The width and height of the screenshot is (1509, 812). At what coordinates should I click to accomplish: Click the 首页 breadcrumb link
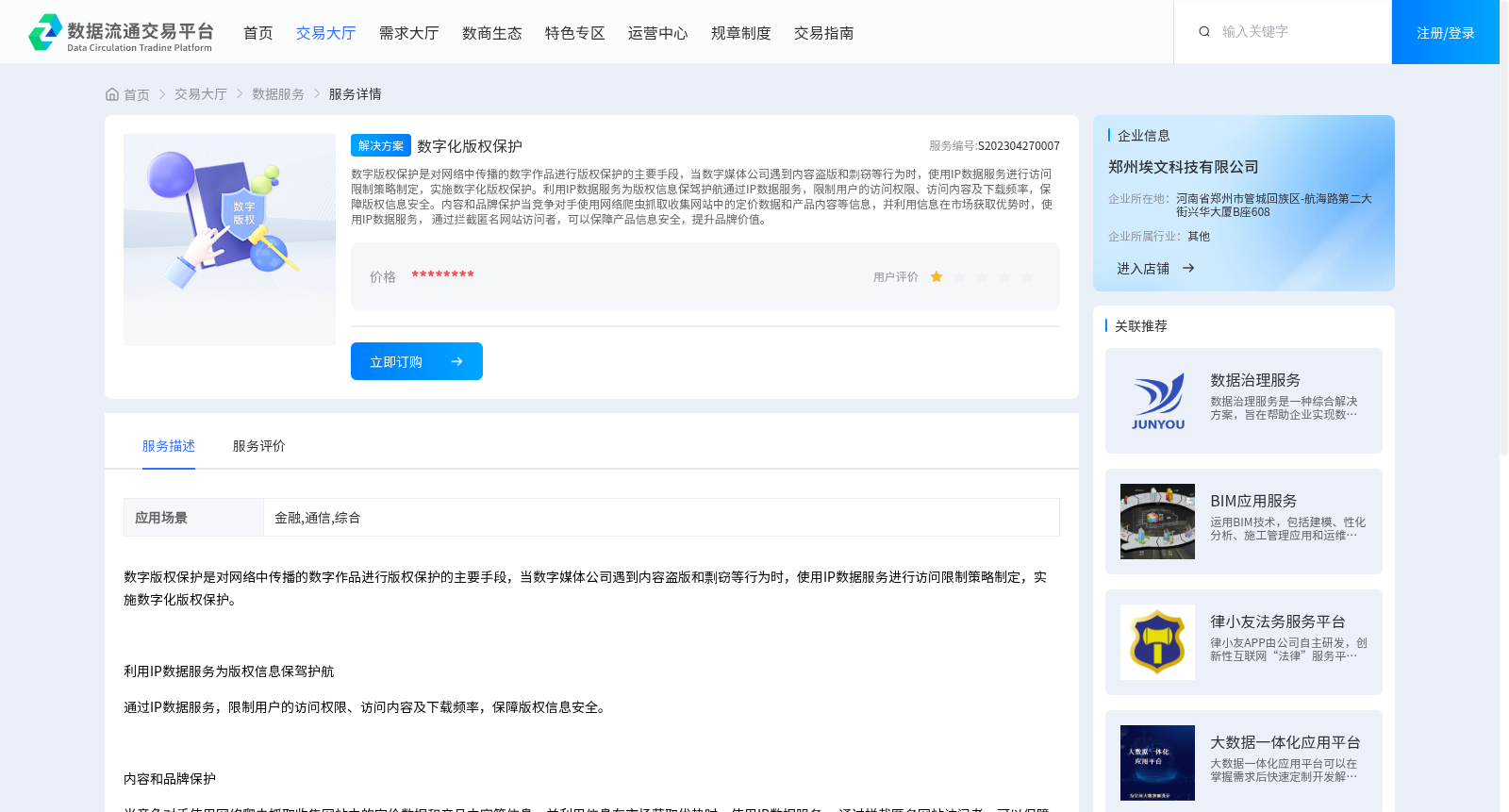pos(137,94)
